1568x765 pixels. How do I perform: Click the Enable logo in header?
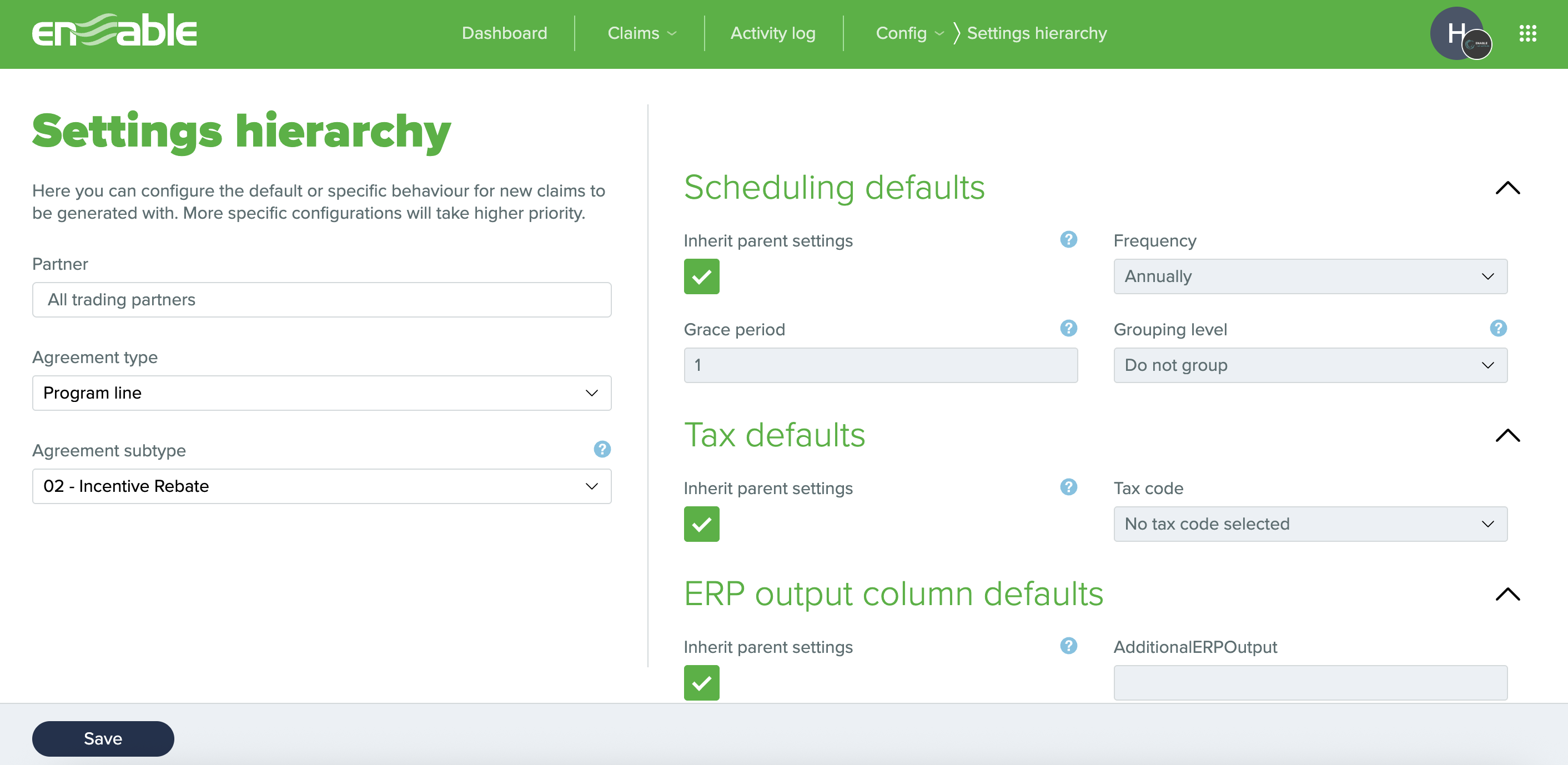click(x=114, y=32)
